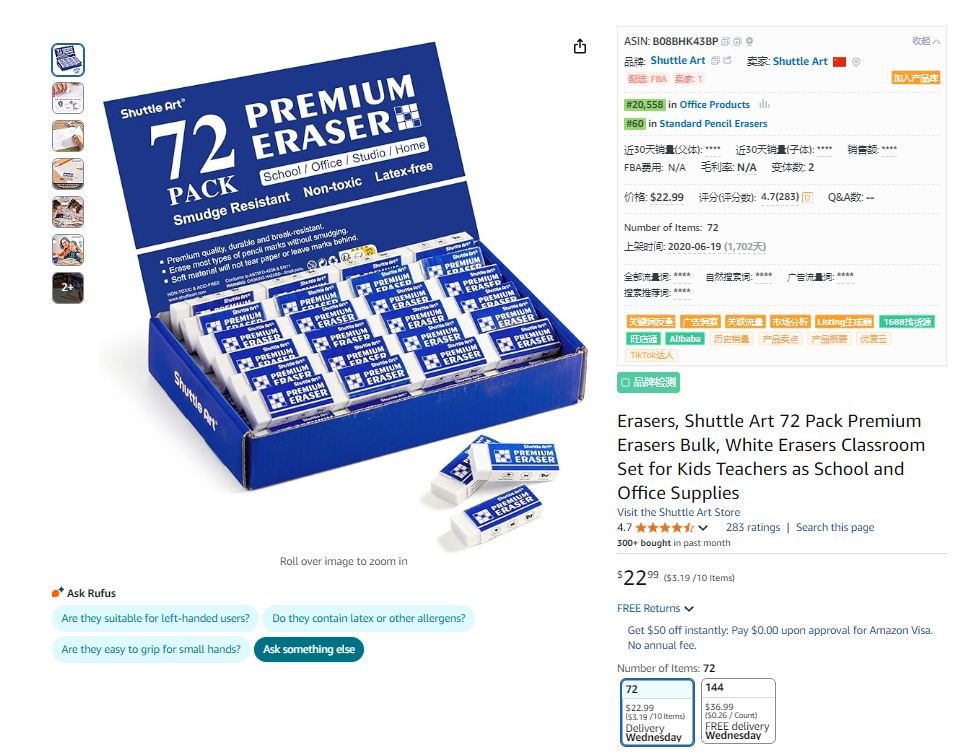Open brand in new window via external-link icon
The height and width of the screenshot is (754, 962).
pyautogui.click(x=728, y=61)
